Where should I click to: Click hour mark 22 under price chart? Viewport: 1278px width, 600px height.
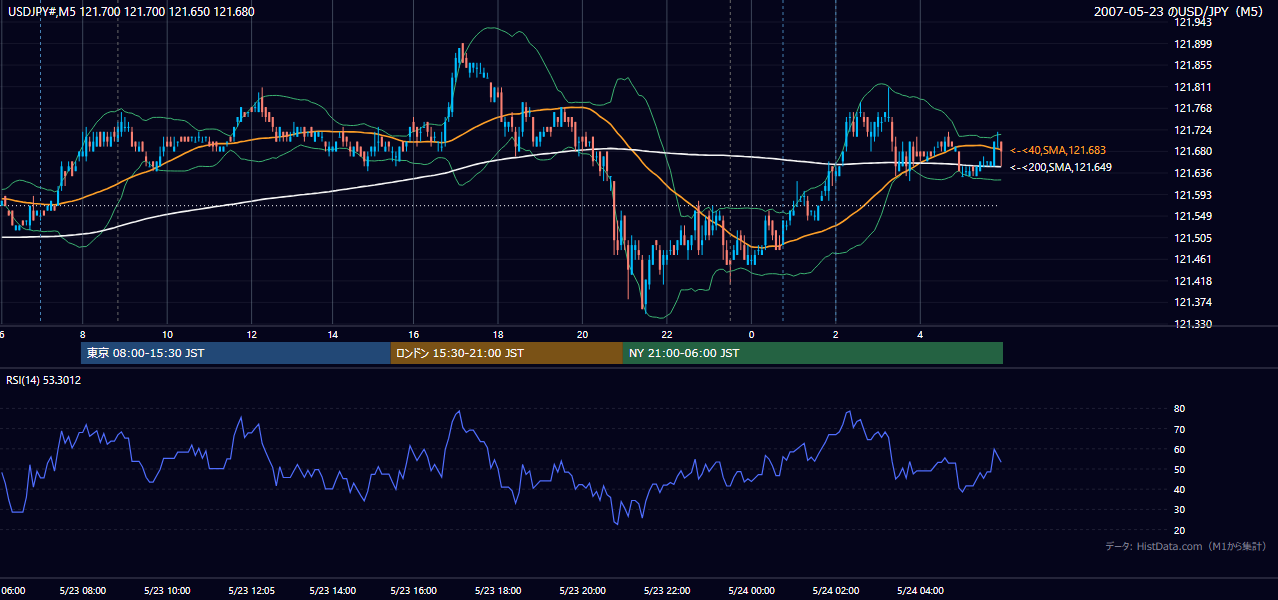pos(666,334)
